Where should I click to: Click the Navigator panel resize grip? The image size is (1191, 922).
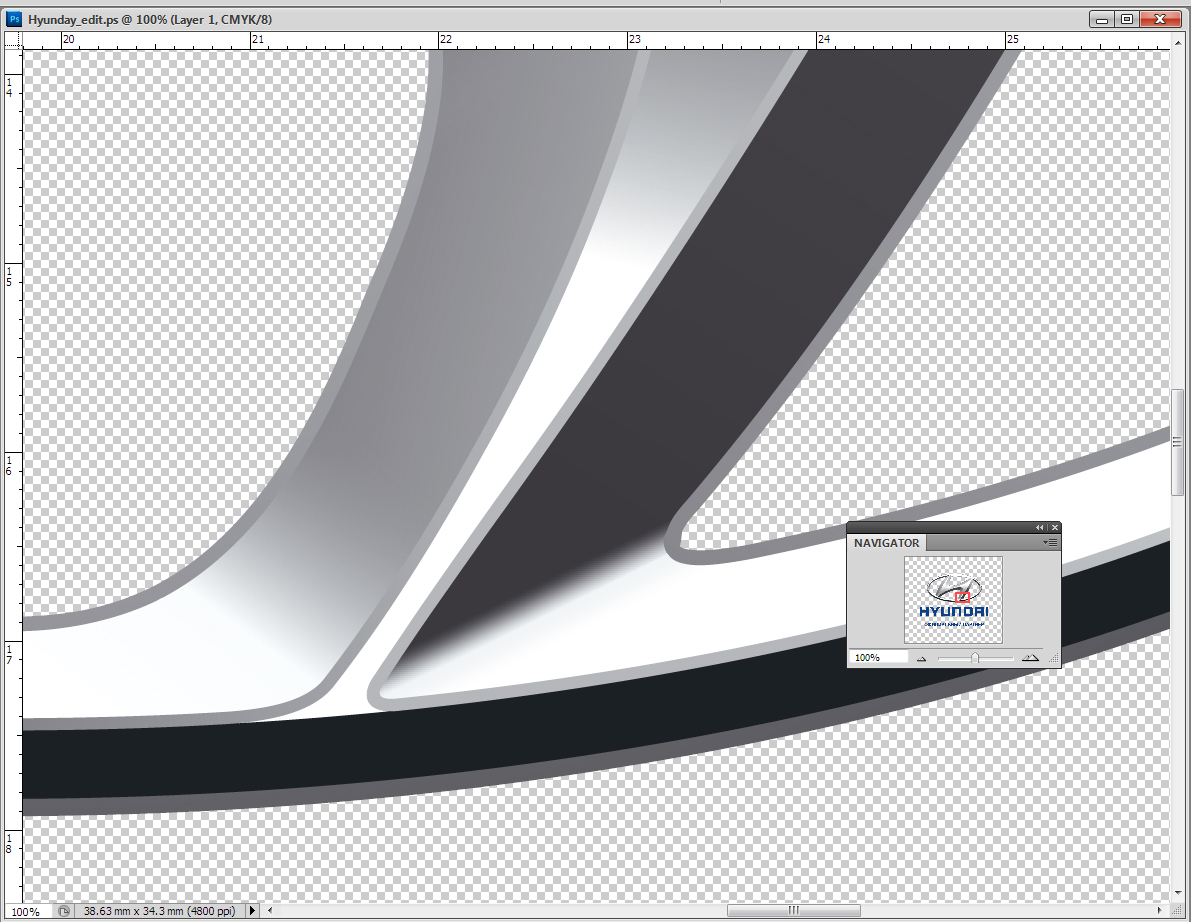(x=1054, y=660)
